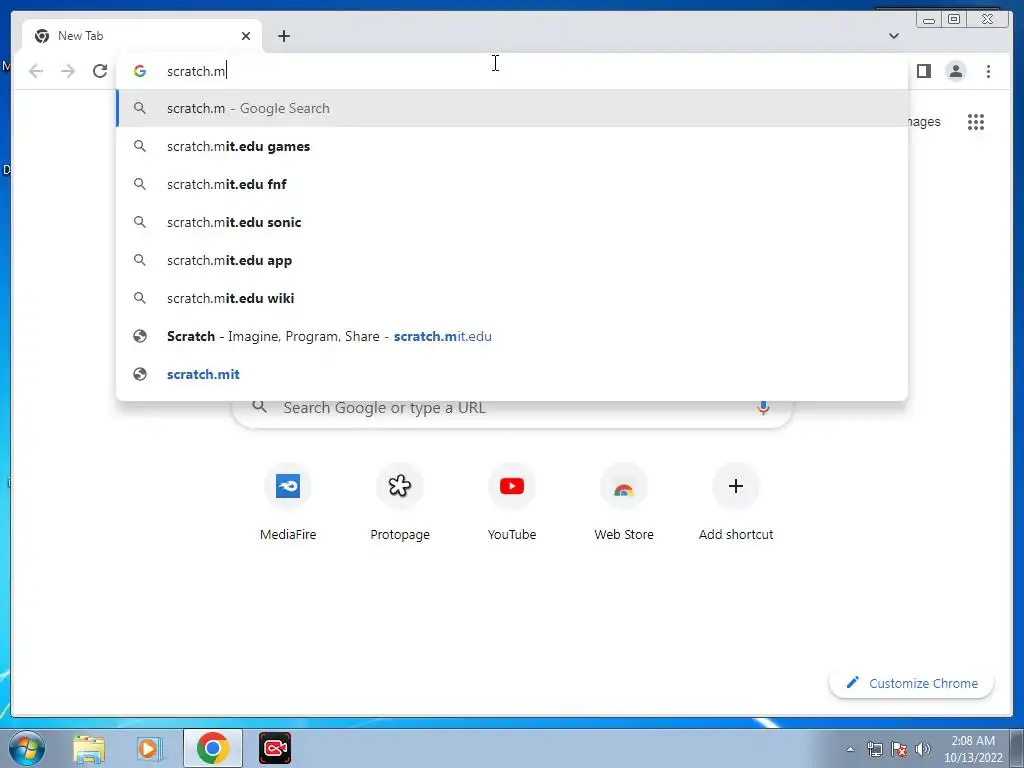Click the Chrome taskbar icon
Image resolution: width=1024 pixels, height=768 pixels.
(x=212, y=748)
